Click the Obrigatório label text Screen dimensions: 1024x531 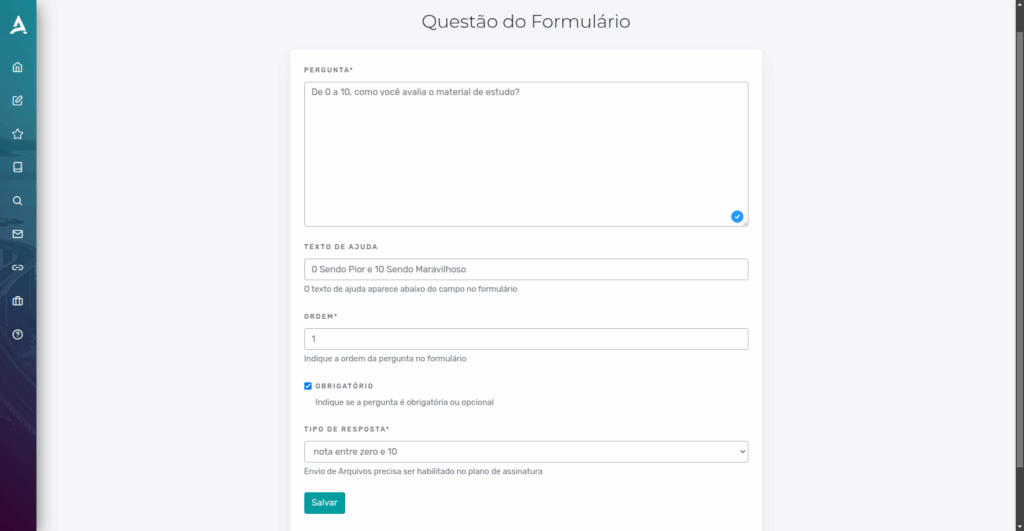point(344,386)
